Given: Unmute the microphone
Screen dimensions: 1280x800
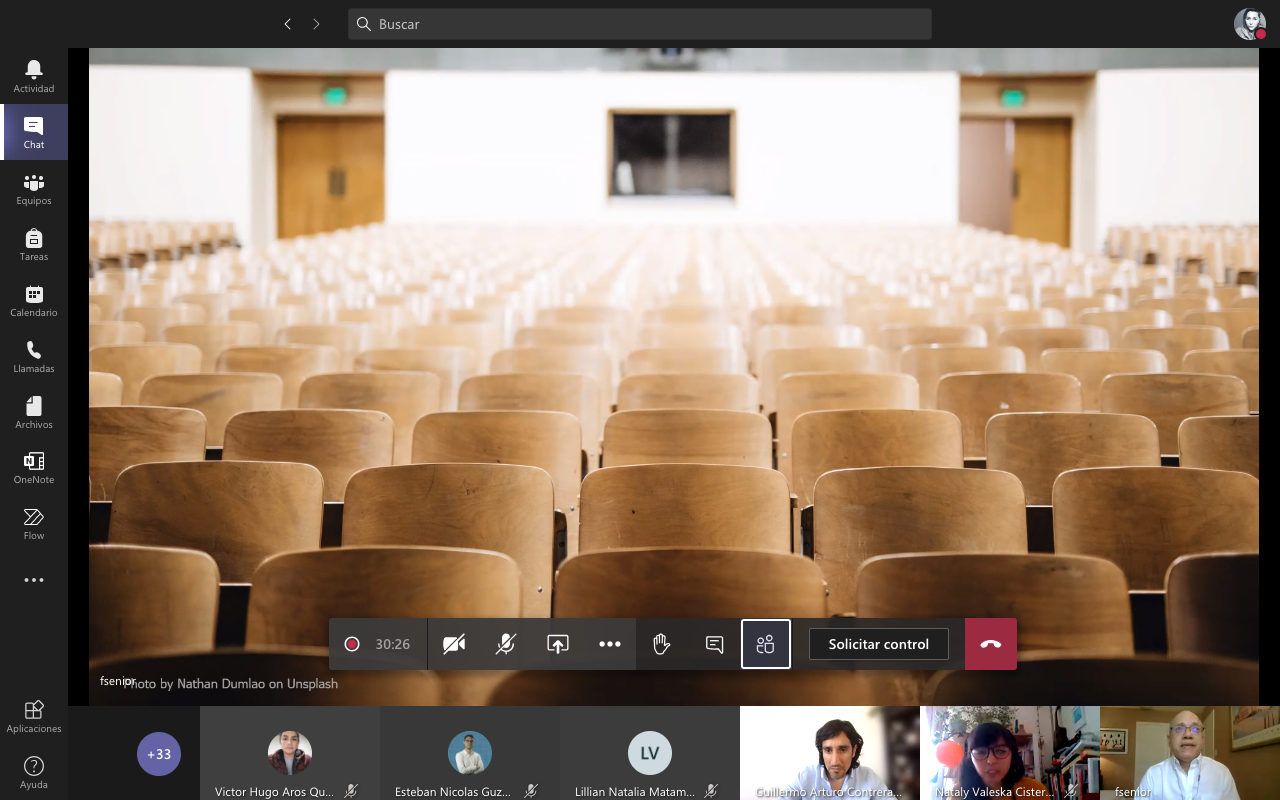Looking at the screenshot, I should [x=506, y=644].
